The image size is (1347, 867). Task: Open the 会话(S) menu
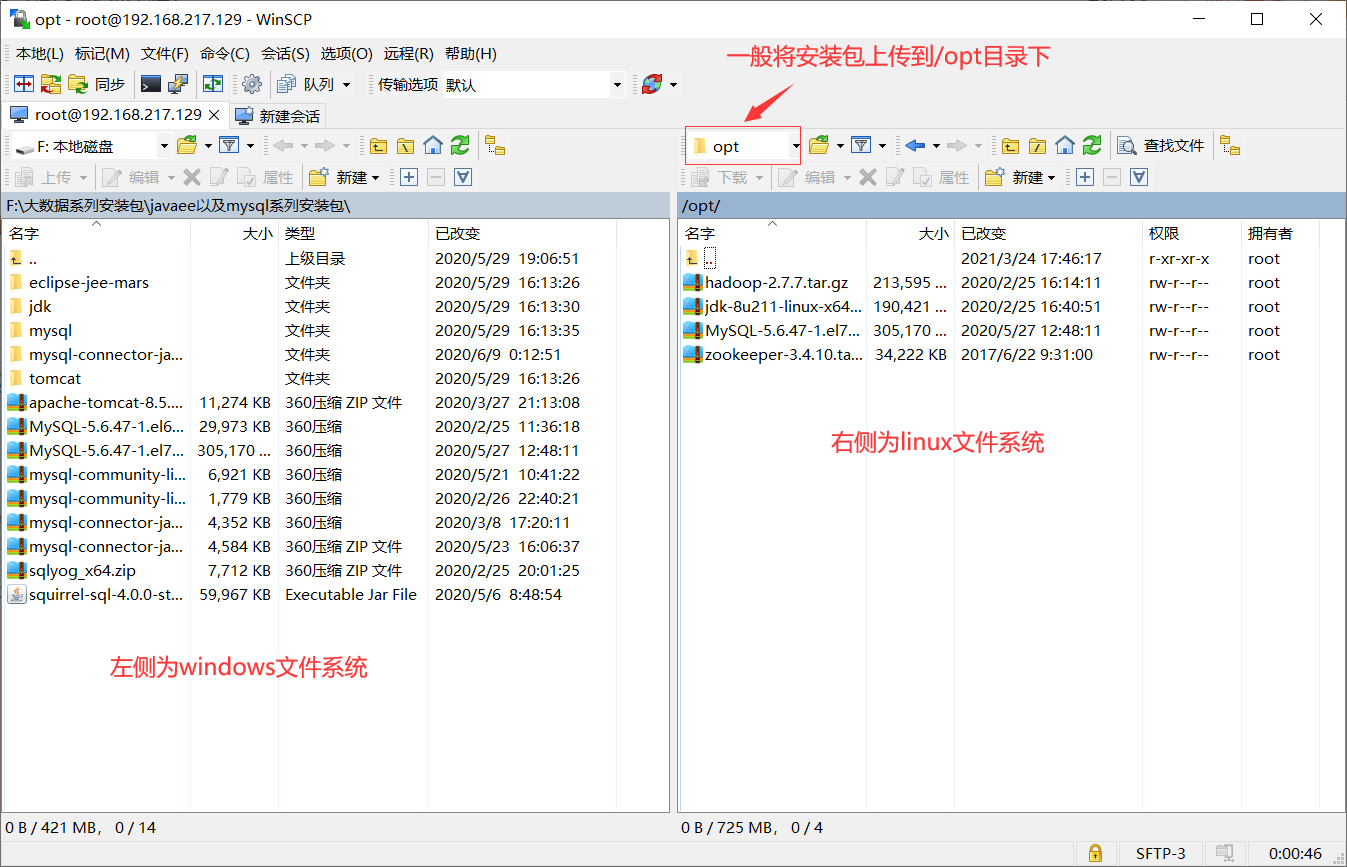click(x=284, y=53)
